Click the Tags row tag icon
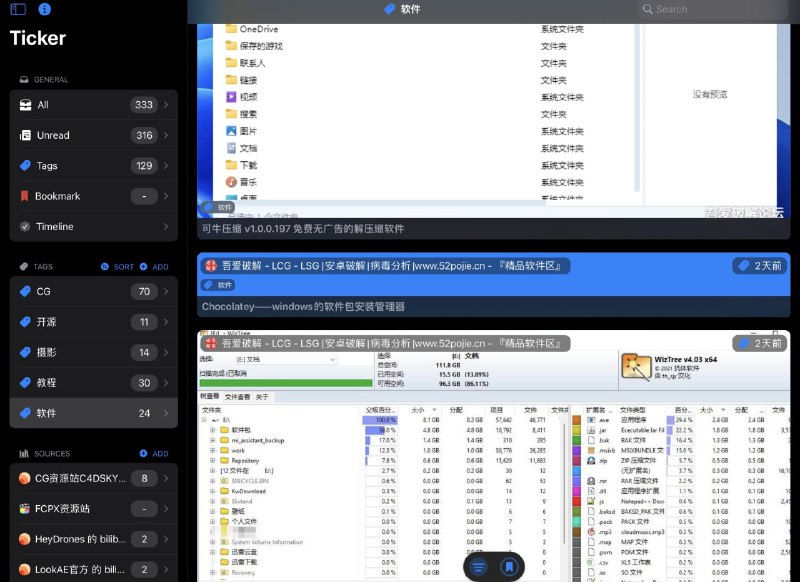The width and height of the screenshot is (800, 582). (25, 166)
